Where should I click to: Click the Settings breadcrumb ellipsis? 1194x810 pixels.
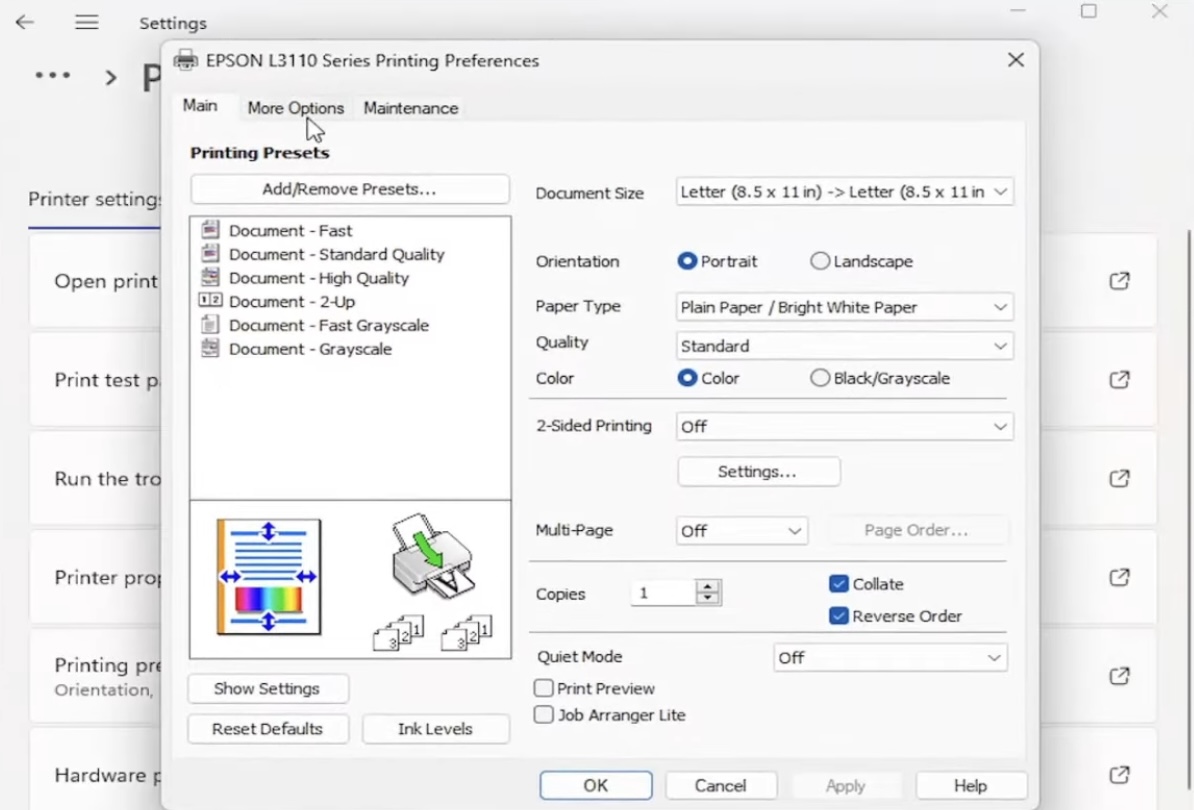pos(53,75)
